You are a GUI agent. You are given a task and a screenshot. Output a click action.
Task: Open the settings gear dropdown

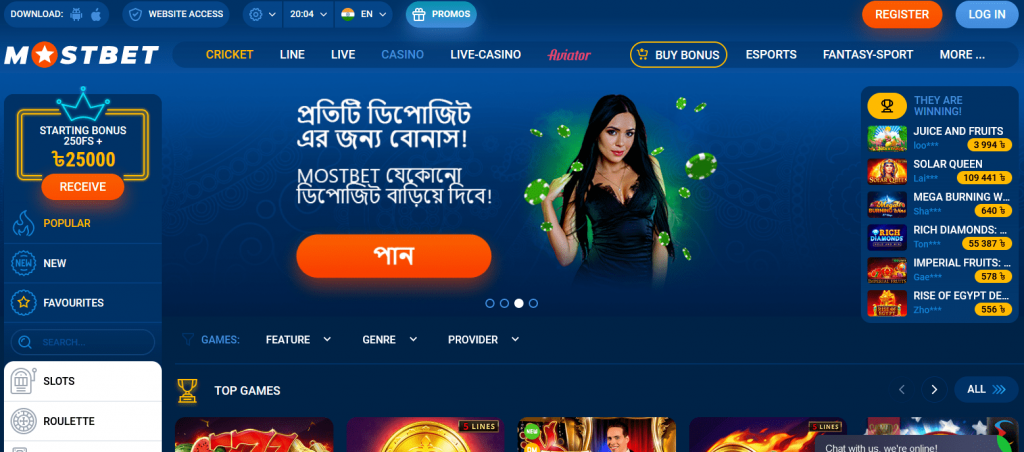click(263, 14)
